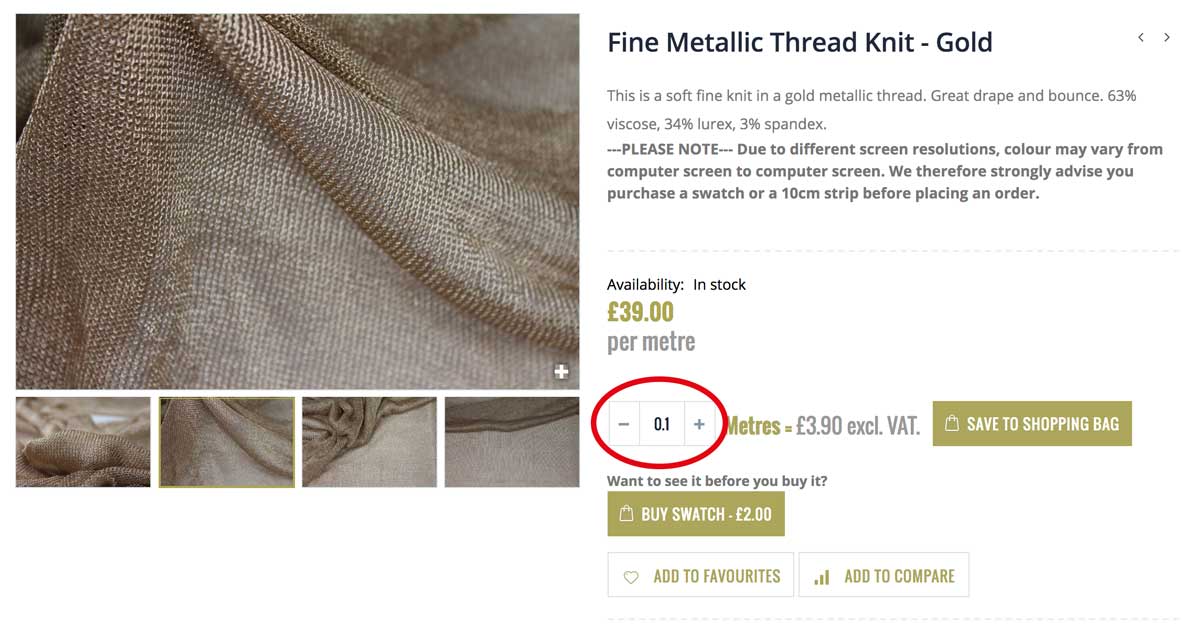
Task: Click the main gold fabric image
Action: pos(297,200)
